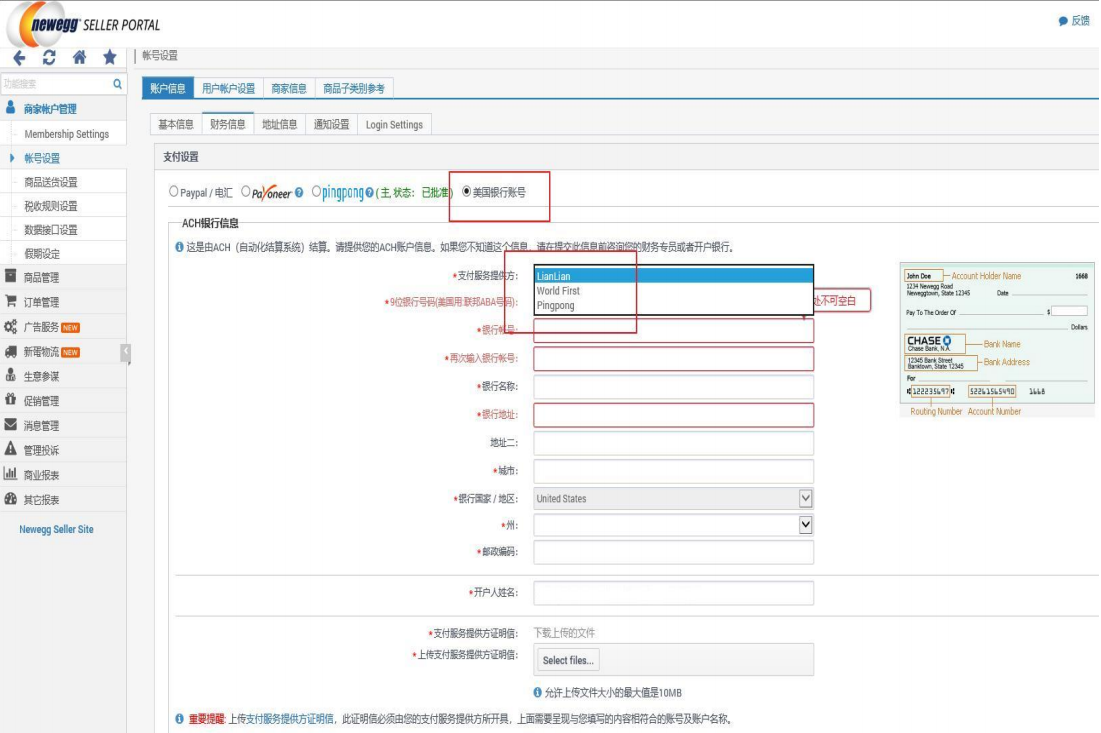Switch to the 账户信息 tab

tap(168, 88)
